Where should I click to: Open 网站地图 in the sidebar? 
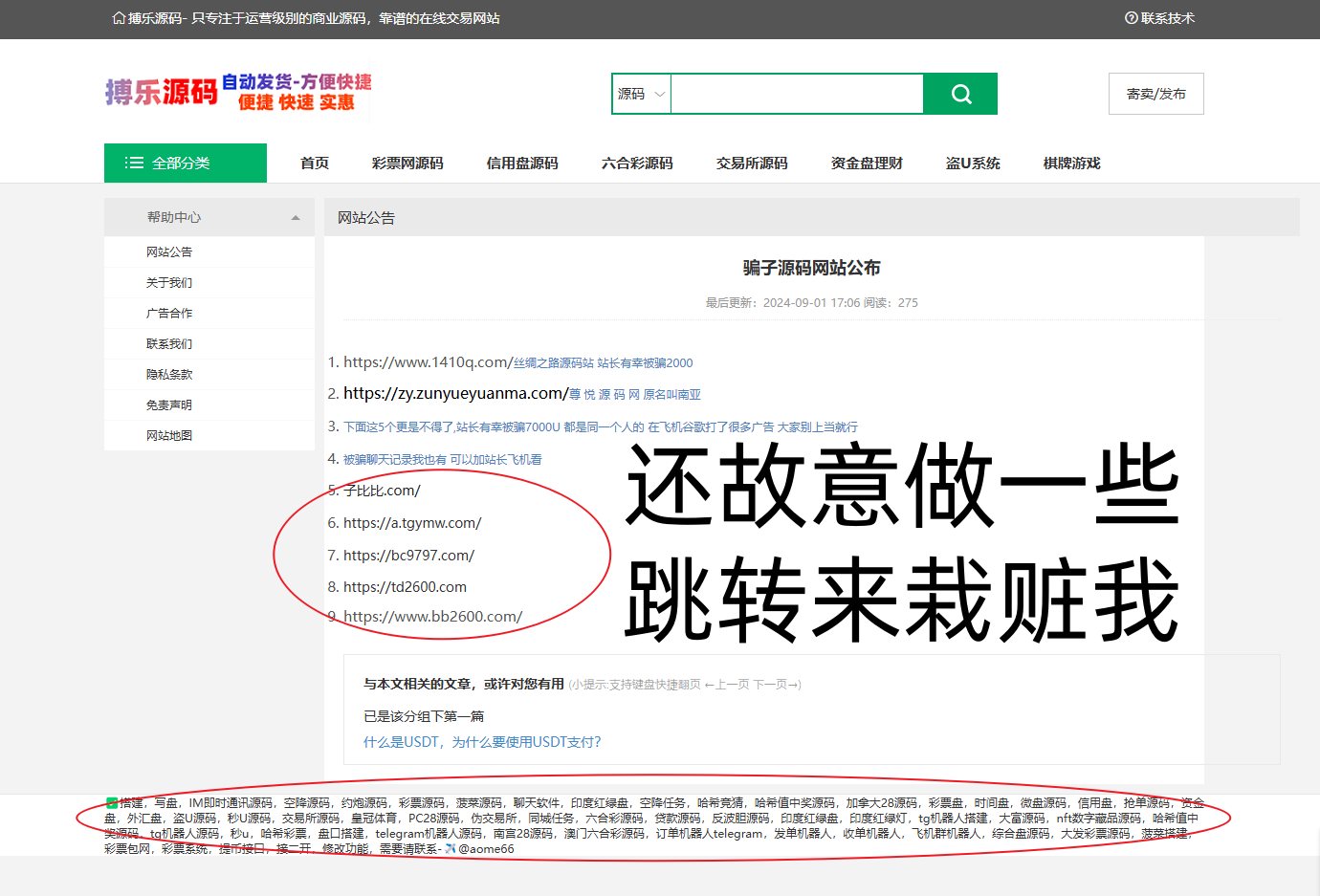tap(169, 436)
